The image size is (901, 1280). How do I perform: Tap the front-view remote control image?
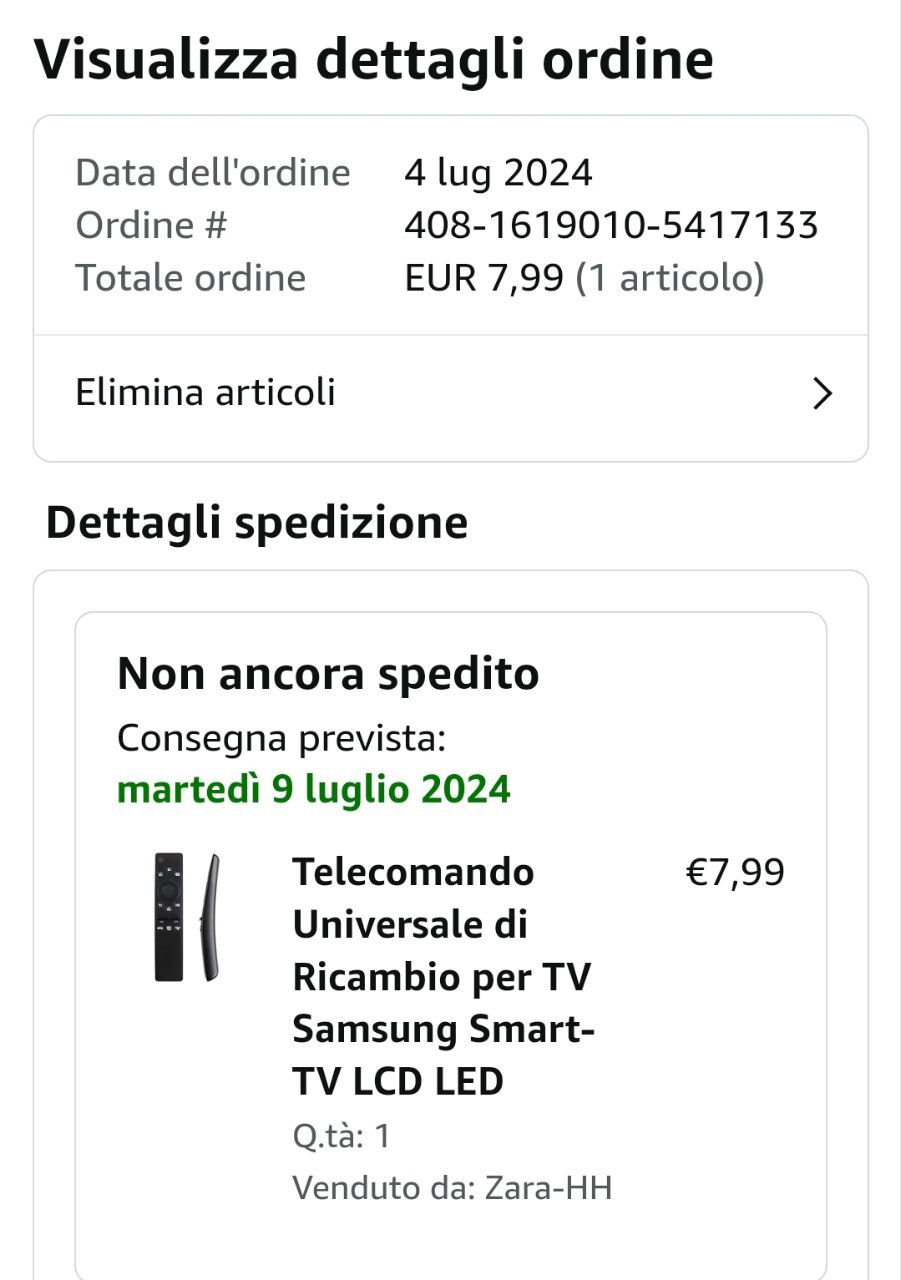169,917
